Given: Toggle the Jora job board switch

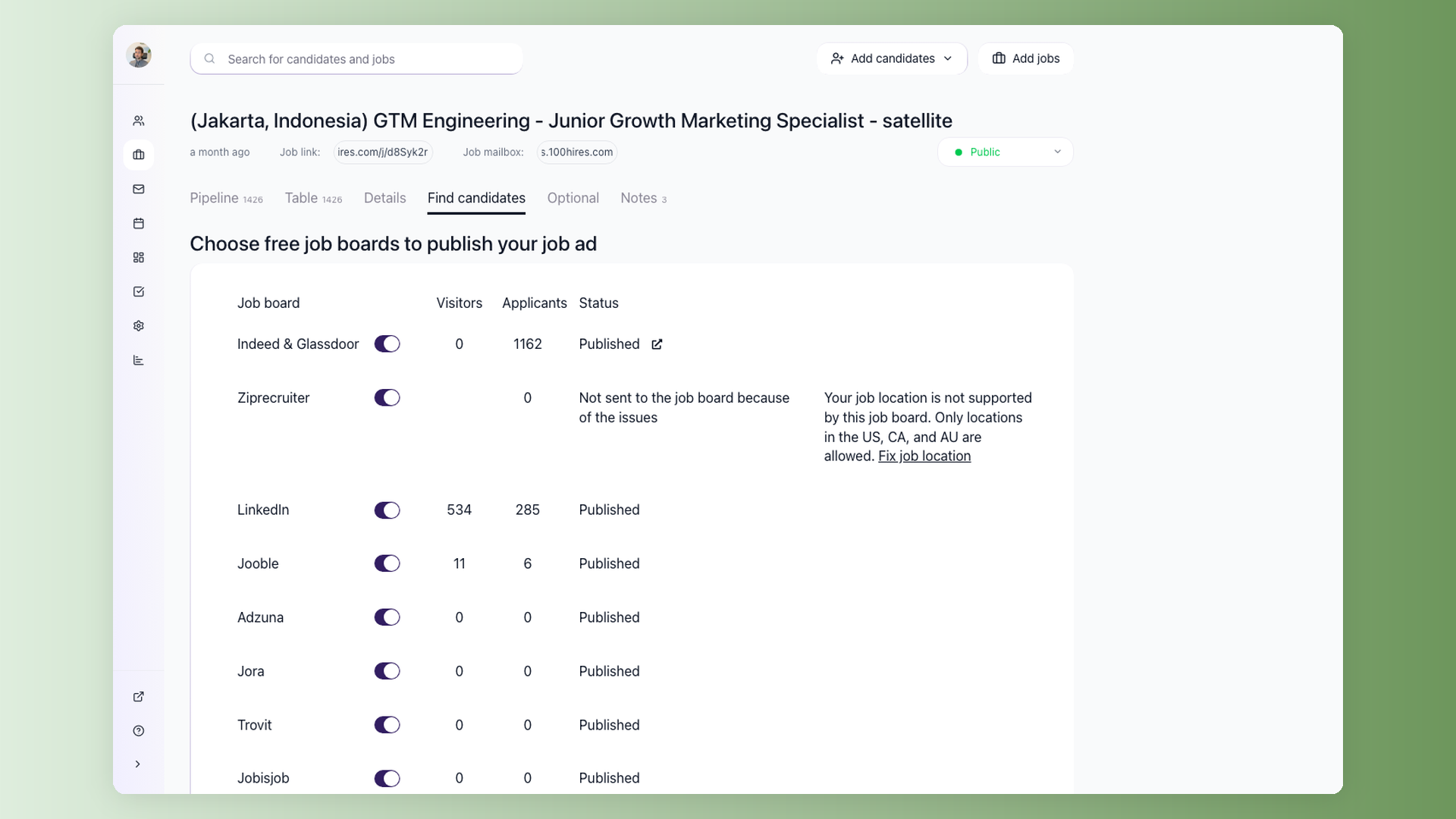Looking at the screenshot, I should click(x=387, y=671).
